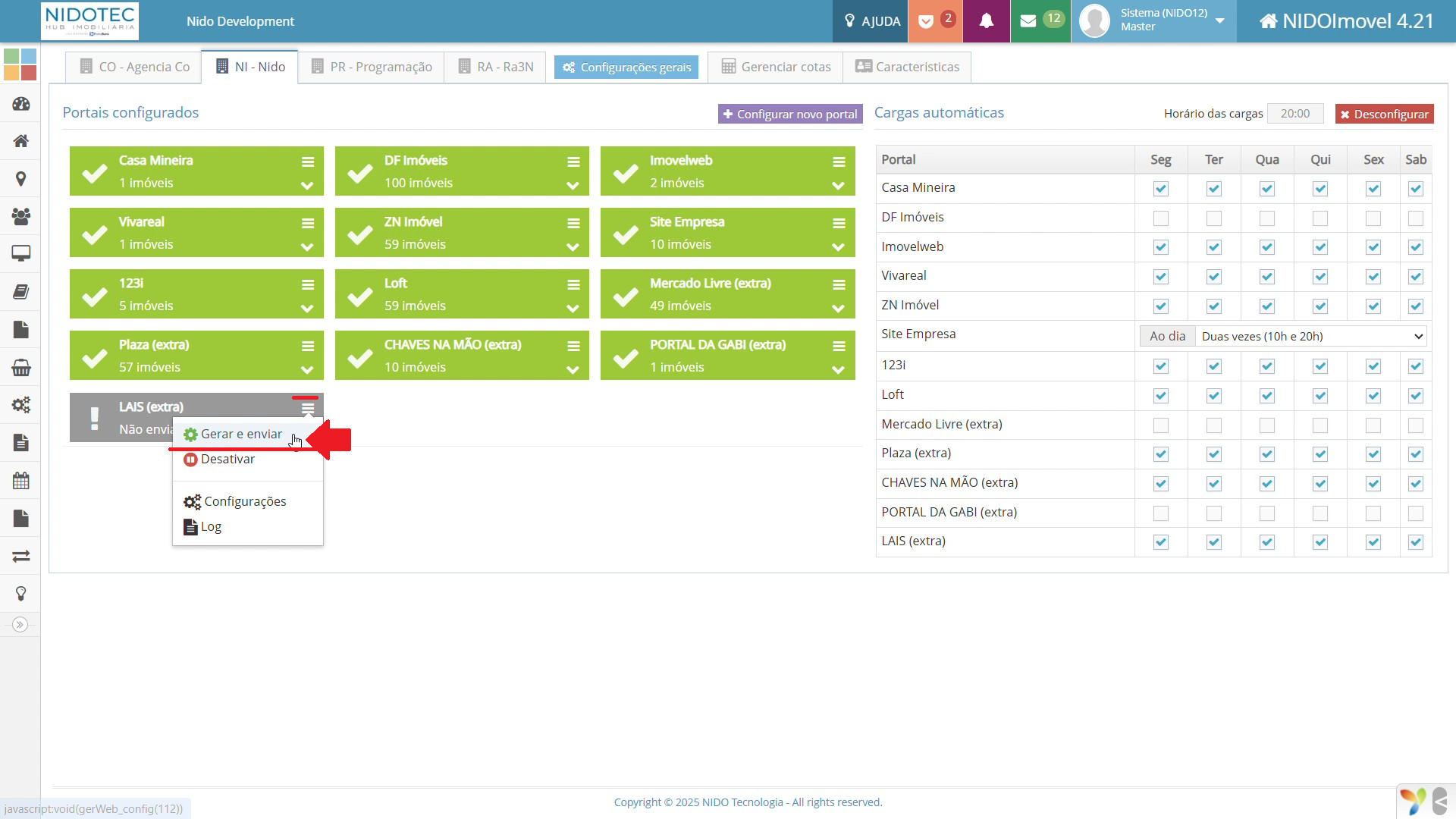Click Configurar novo portal button
Viewport: 1456px width, 819px height.
click(789, 114)
